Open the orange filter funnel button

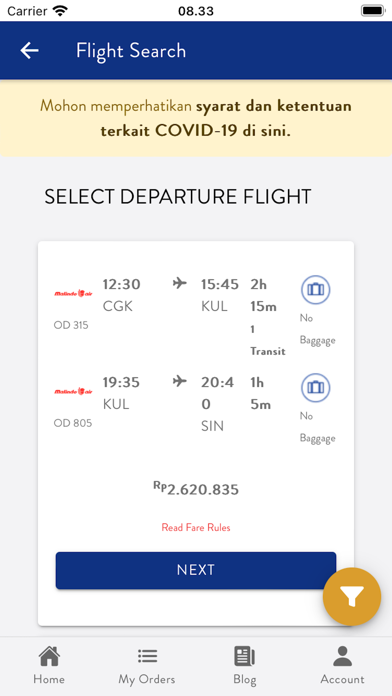click(x=352, y=596)
